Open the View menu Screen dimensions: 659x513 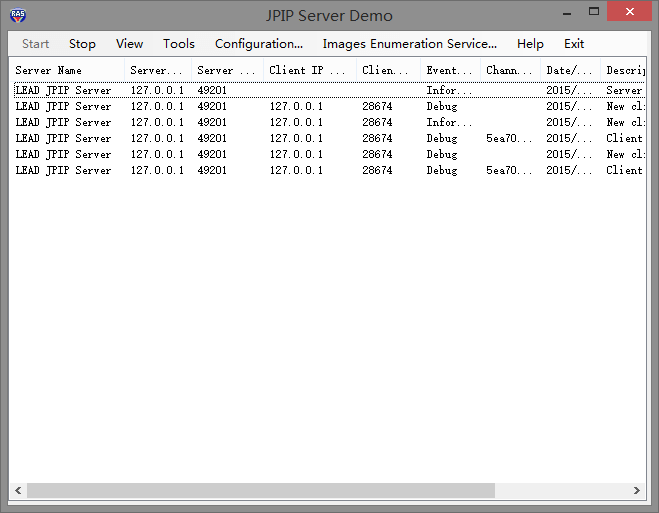pyautogui.click(x=129, y=44)
